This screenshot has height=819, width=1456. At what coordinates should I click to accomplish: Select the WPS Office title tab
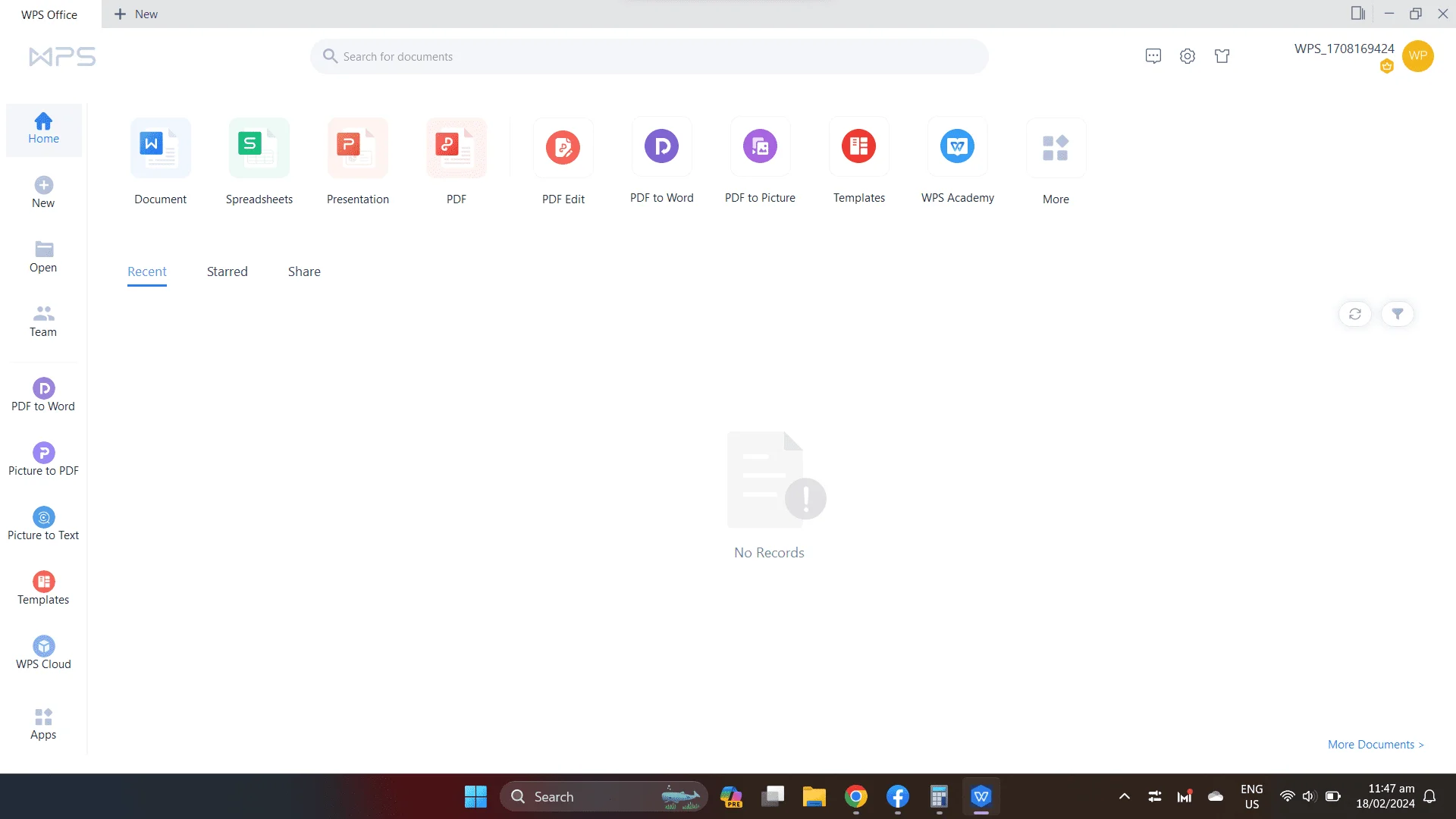pyautogui.click(x=49, y=14)
